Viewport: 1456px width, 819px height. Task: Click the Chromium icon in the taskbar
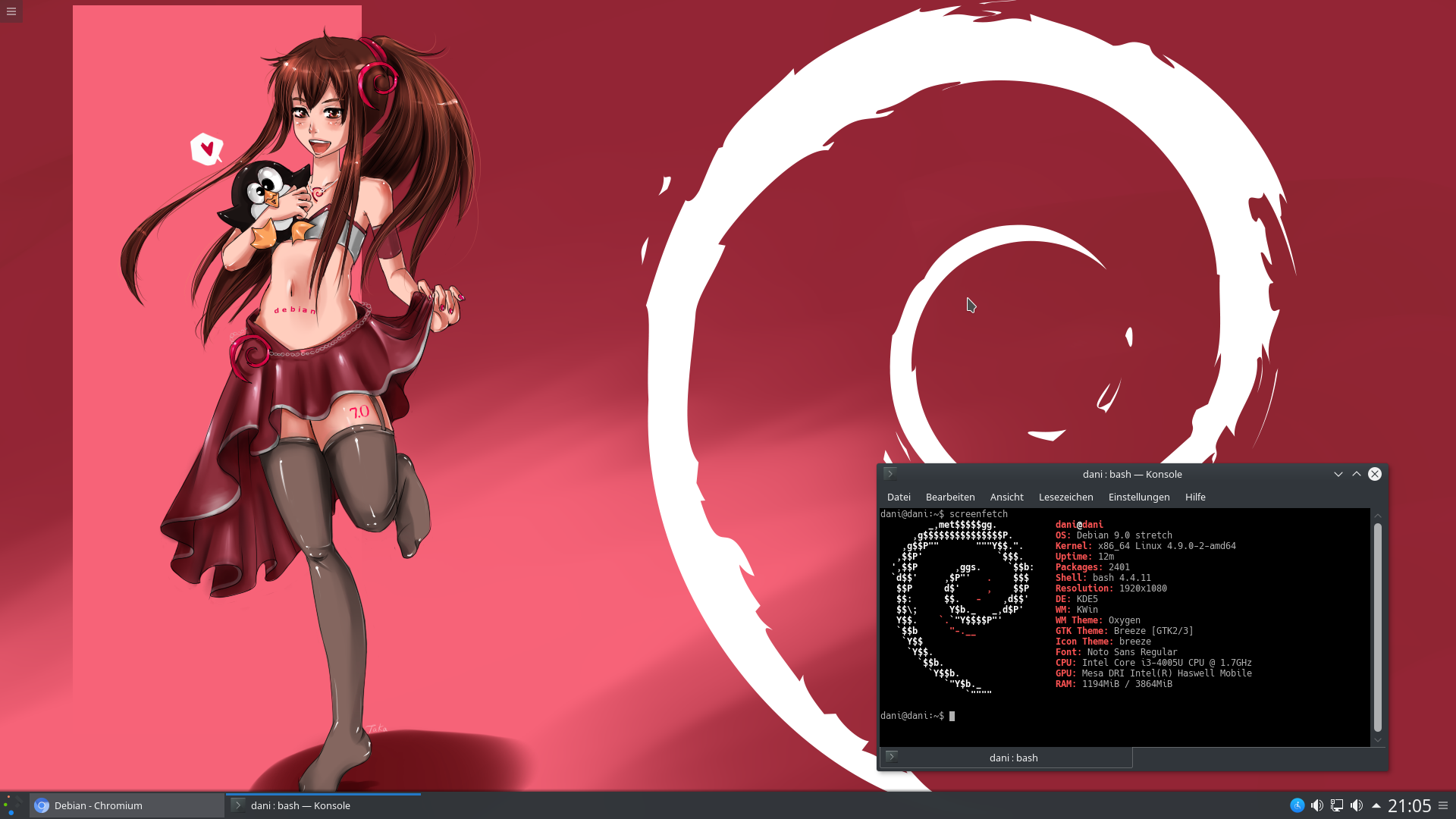coord(42,805)
